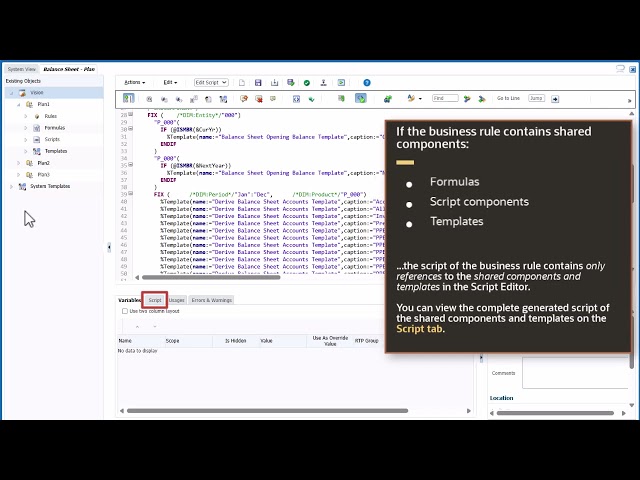640x480 pixels.
Task: Tick the Use two column layout checkbox
Action: tap(125, 311)
